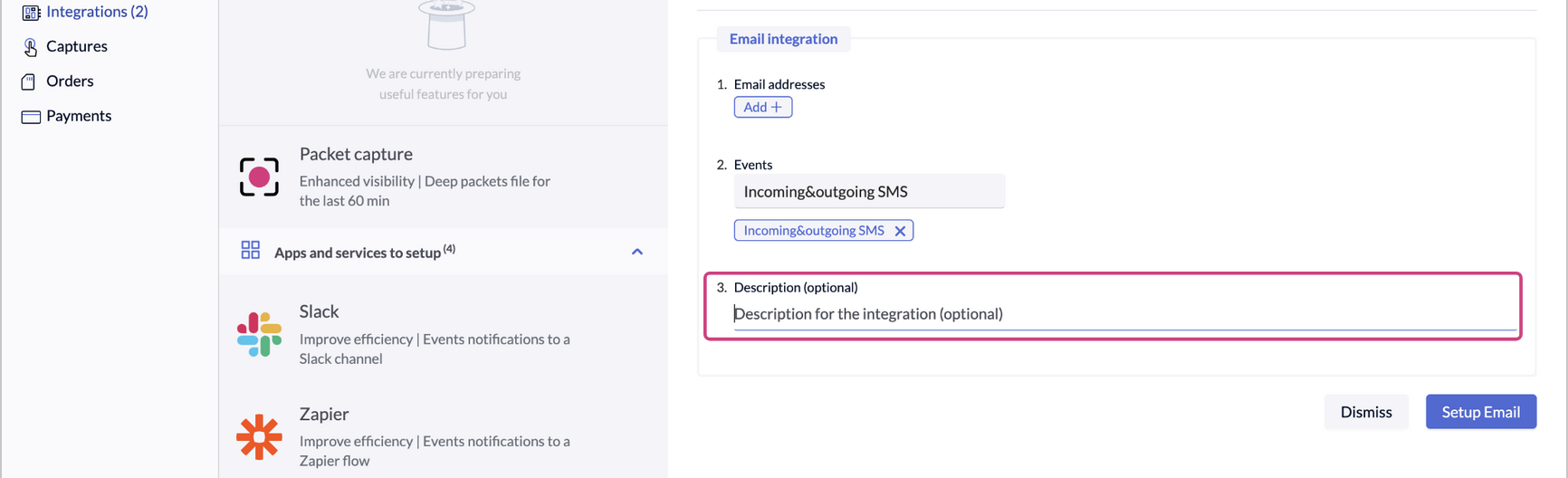Viewport: 1568px width, 478px height.
Task: Click the Slack logo icon
Action: click(259, 334)
